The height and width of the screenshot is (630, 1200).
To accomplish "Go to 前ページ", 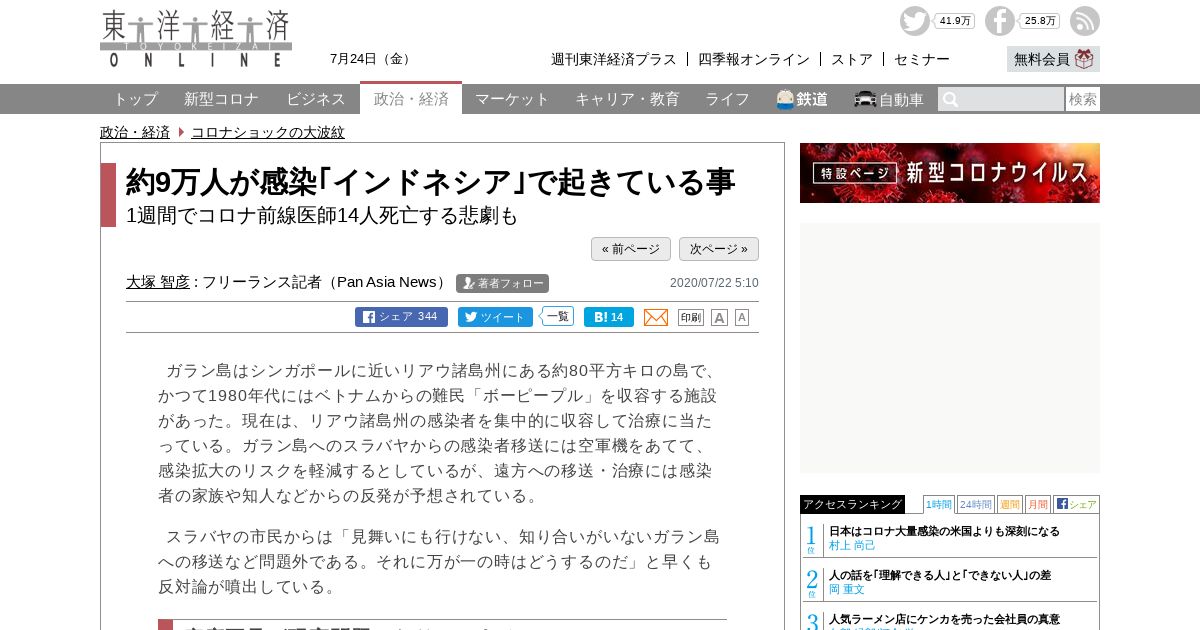I will [631, 249].
